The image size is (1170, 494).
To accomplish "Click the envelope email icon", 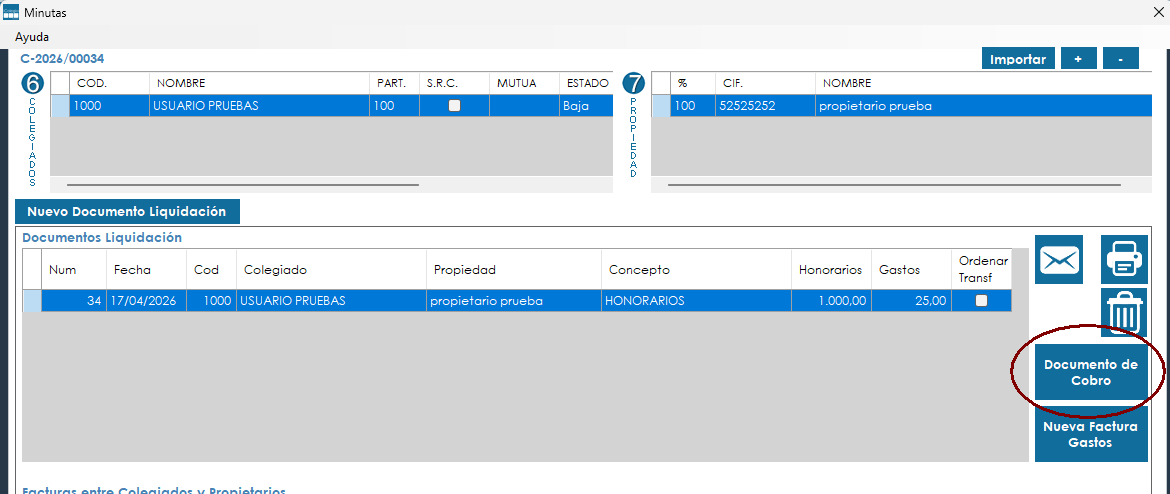I will pyautogui.click(x=1061, y=260).
